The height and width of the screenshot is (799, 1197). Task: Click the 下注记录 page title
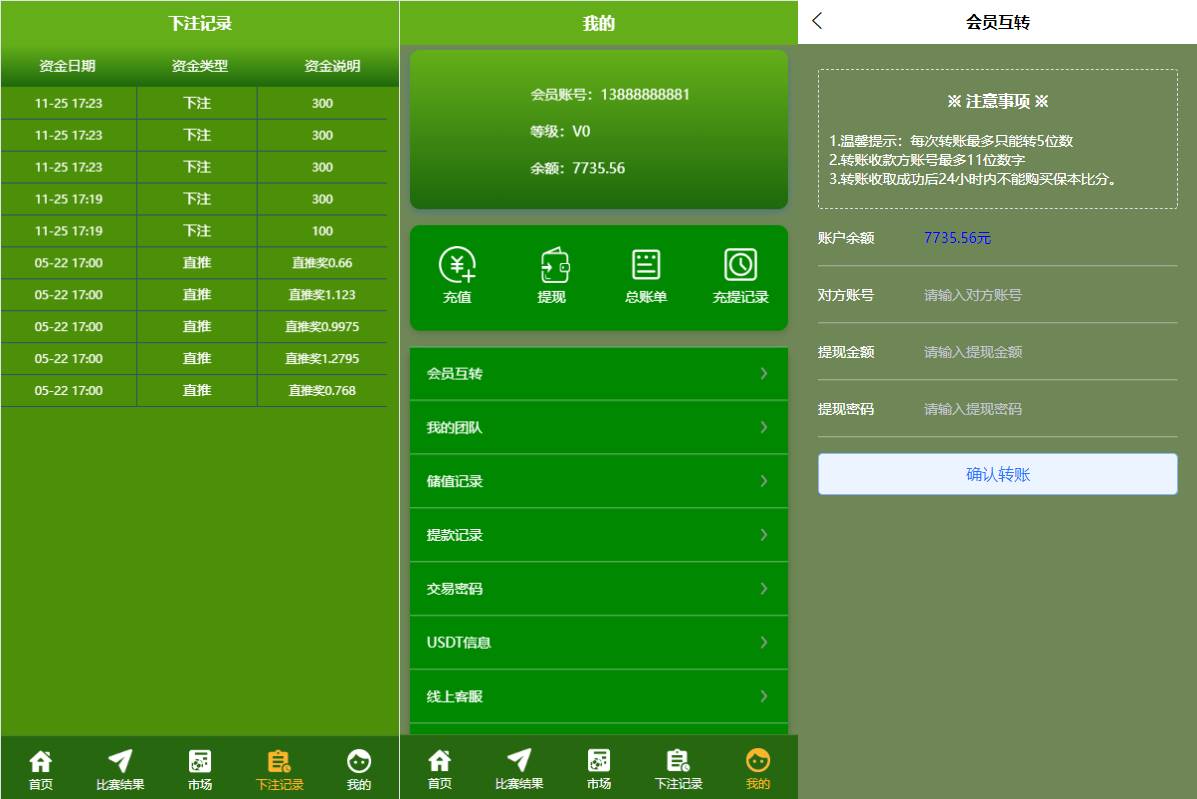(200, 24)
